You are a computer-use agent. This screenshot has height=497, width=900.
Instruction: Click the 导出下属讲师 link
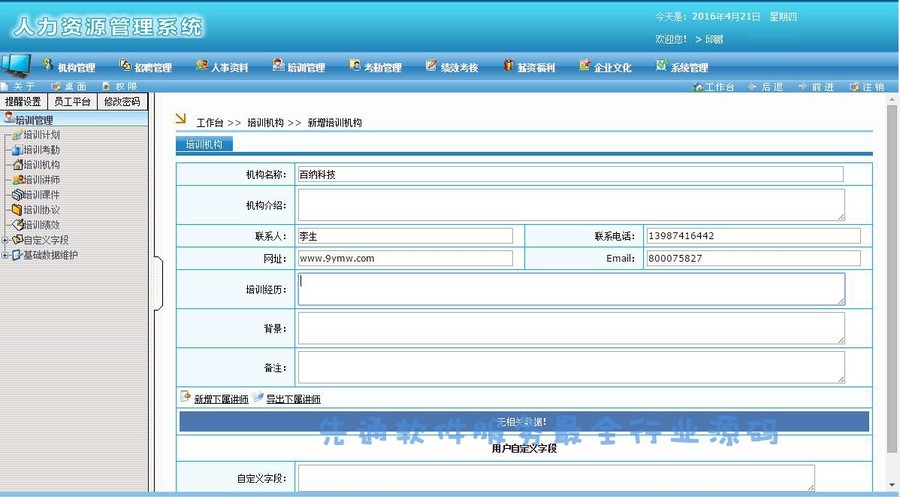point(293,399)
